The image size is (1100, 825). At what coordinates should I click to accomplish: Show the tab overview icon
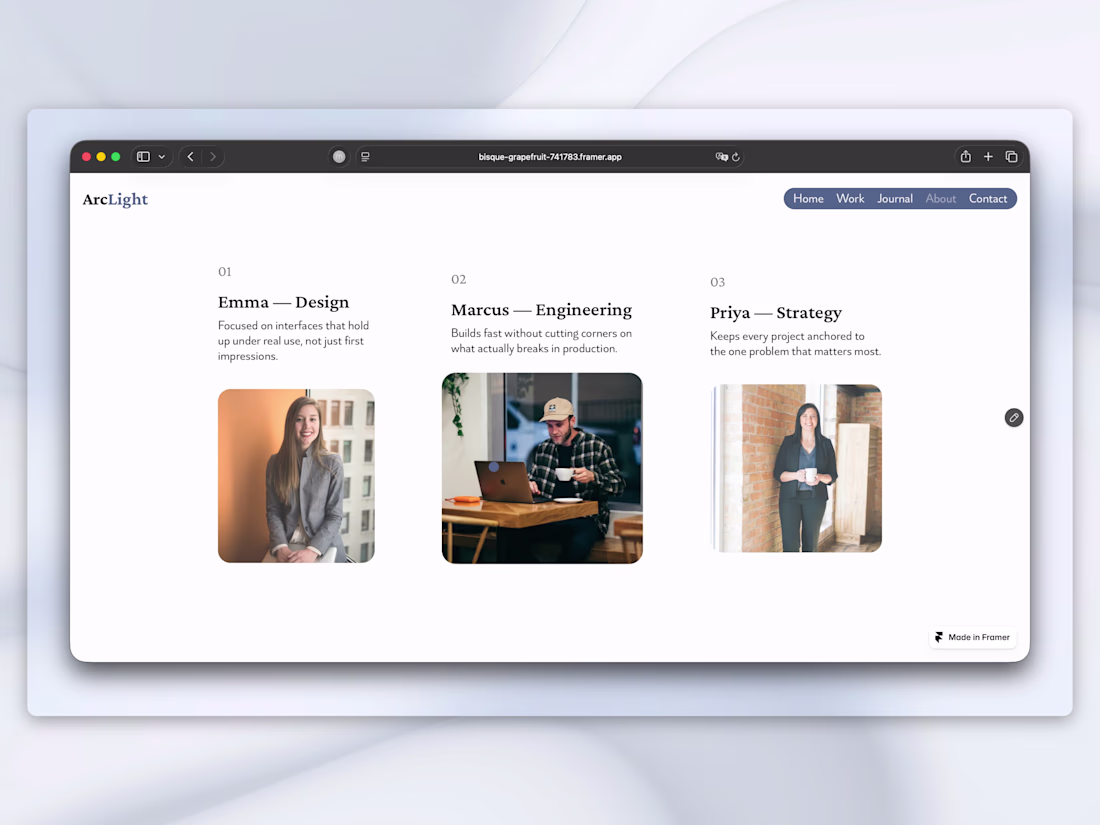point(1011,156)
